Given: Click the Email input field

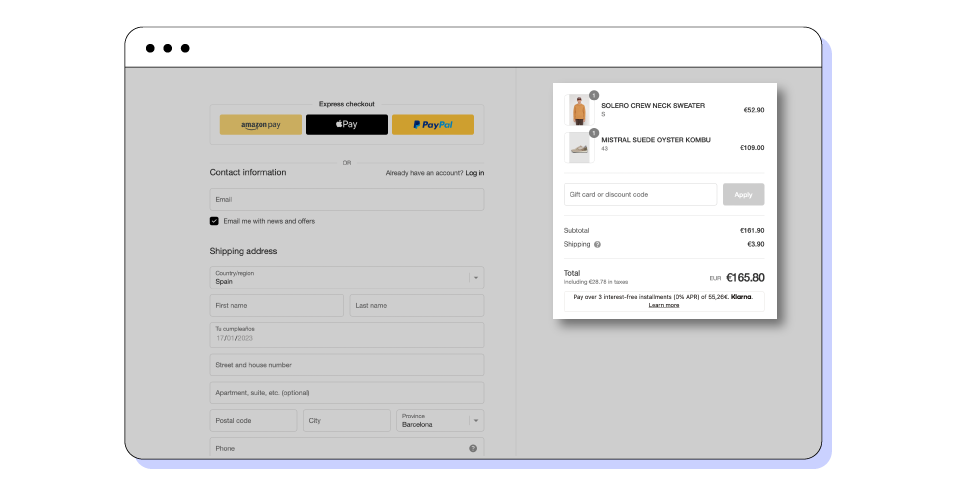Looking at the screenshot, I should click(346, 200).
